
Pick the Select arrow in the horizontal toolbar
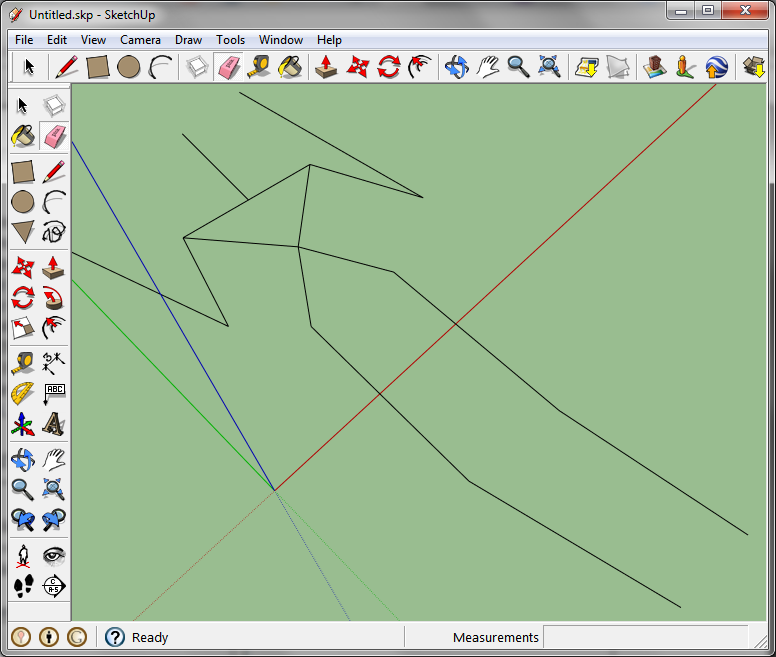tap(29, 67)
